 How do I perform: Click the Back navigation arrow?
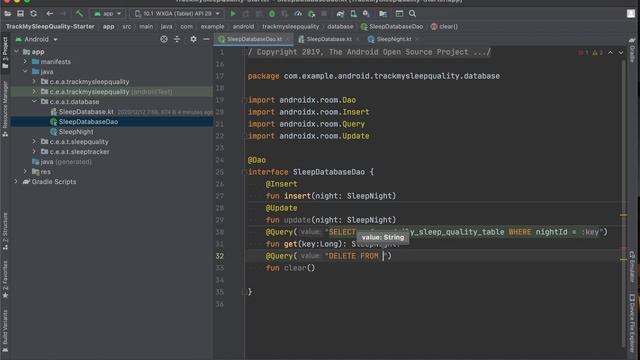click(x=49, y=14)
